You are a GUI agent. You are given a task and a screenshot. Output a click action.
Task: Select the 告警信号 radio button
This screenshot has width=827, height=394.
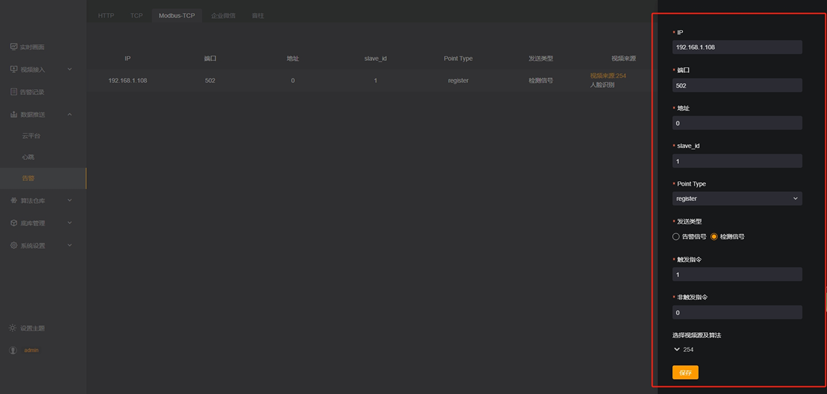(x=676, y=237)
